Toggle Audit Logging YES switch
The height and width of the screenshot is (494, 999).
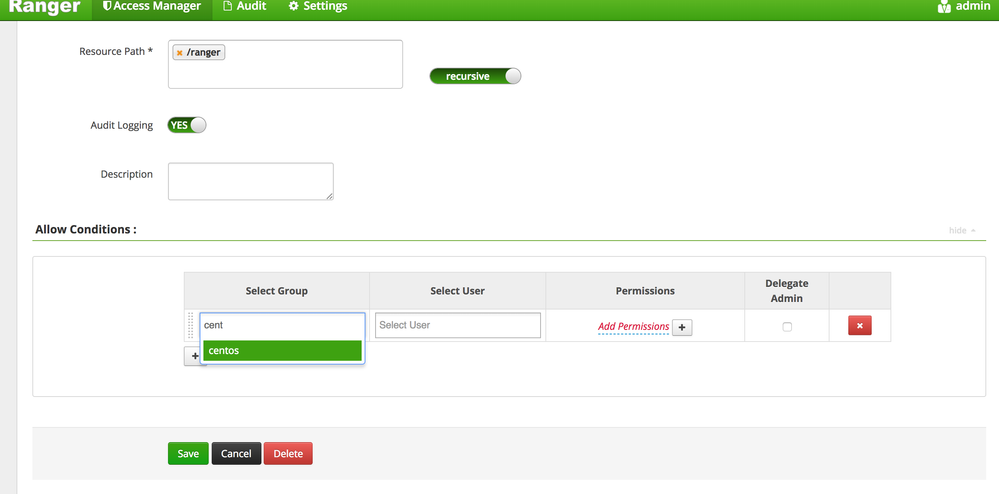coord(187,125)
